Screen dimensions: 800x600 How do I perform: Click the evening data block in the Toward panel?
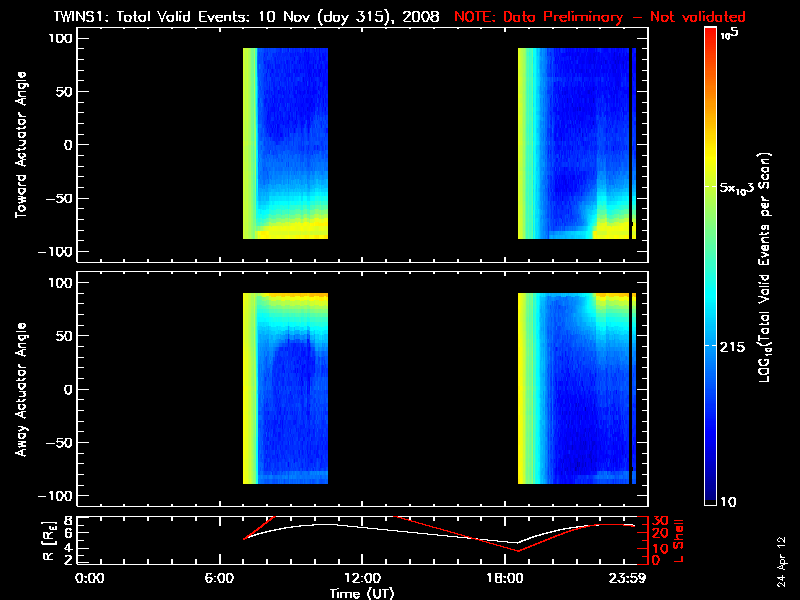pos(577,143)
